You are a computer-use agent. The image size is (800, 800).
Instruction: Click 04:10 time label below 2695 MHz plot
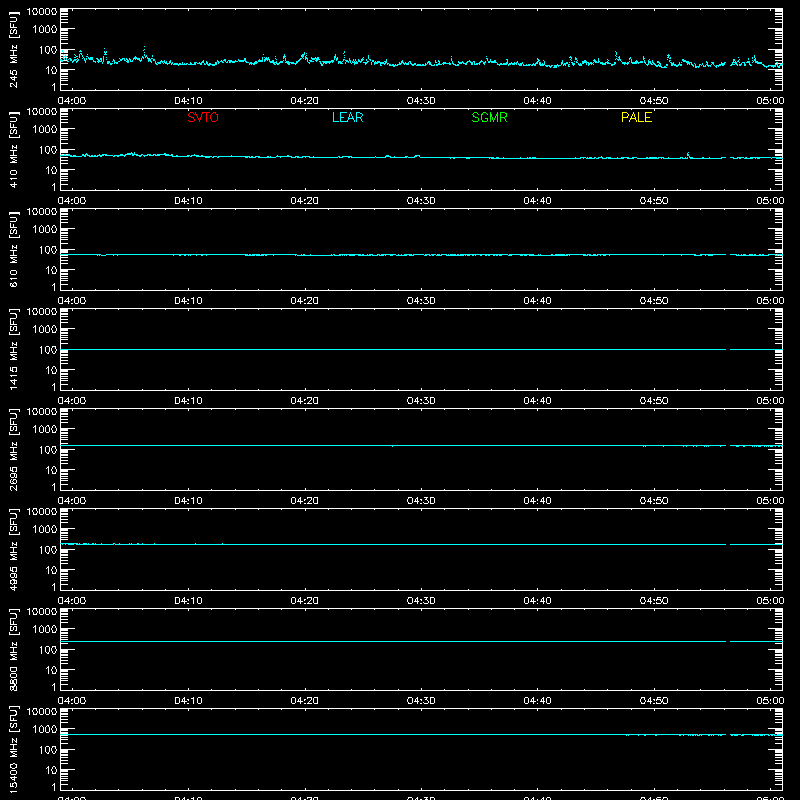click(x=188, y=501)
